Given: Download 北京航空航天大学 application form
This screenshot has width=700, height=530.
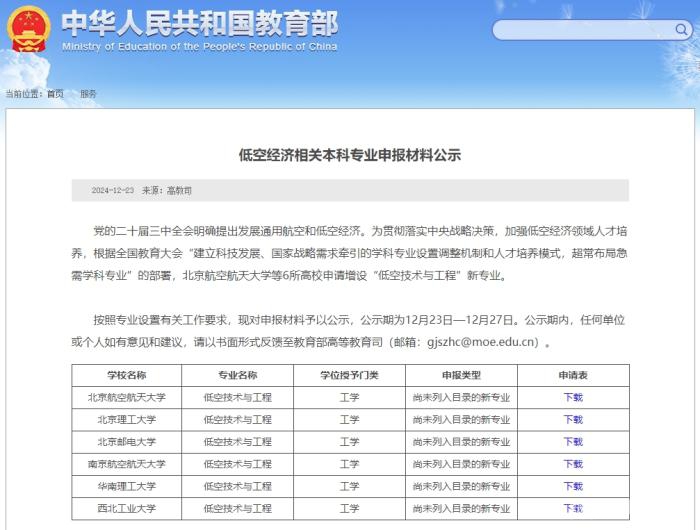Looking at the screenshot, I should tap(572, 397).
